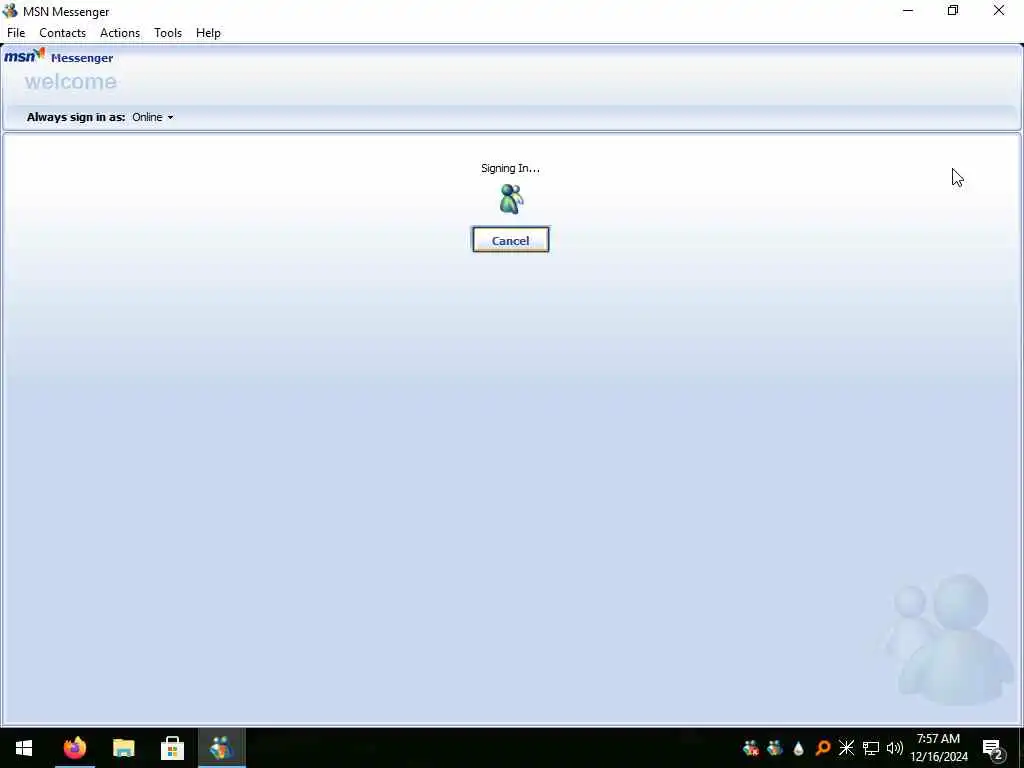
Task: Click the white asterisk tray icon
Action: tap(846, 748)
